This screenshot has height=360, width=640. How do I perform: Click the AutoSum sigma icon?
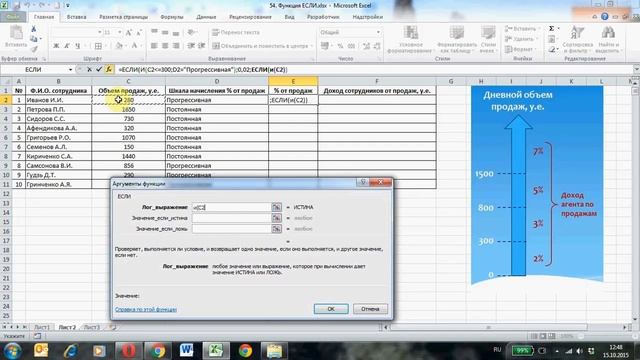[x=551, y=29]
